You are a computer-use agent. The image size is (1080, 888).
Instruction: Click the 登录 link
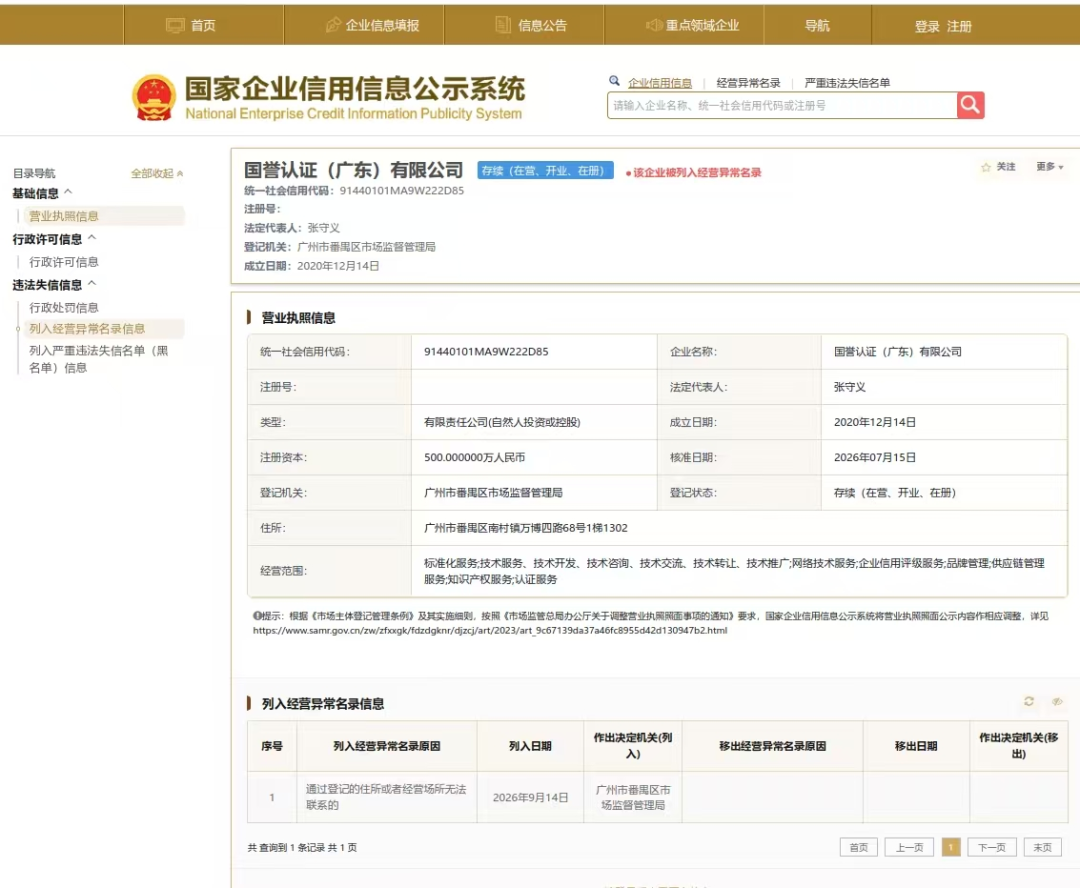click(927, 26)
